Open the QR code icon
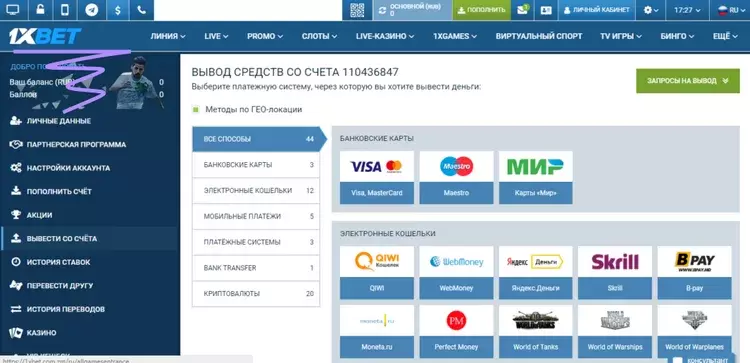Screen dimensions: 750x363 pos(357,10)
